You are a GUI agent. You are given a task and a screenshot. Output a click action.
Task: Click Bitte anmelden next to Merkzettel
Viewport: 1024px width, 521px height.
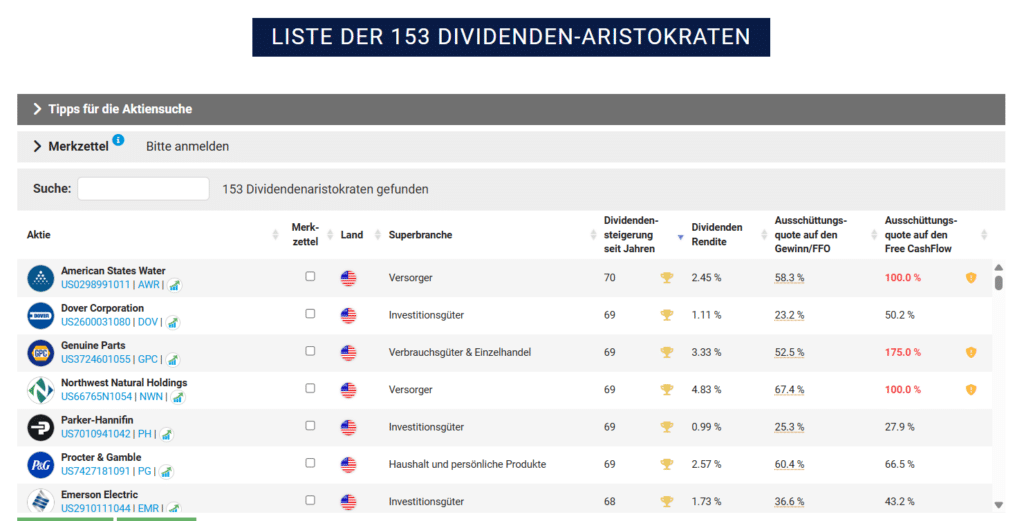coord(187,146)
